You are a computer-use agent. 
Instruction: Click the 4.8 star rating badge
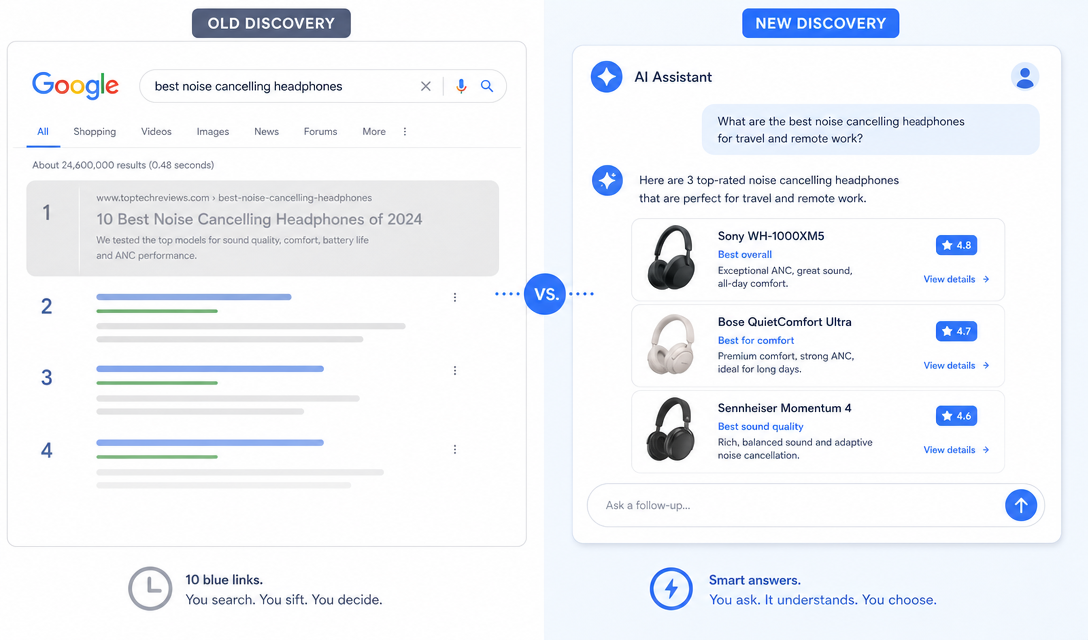pos(956,245)
